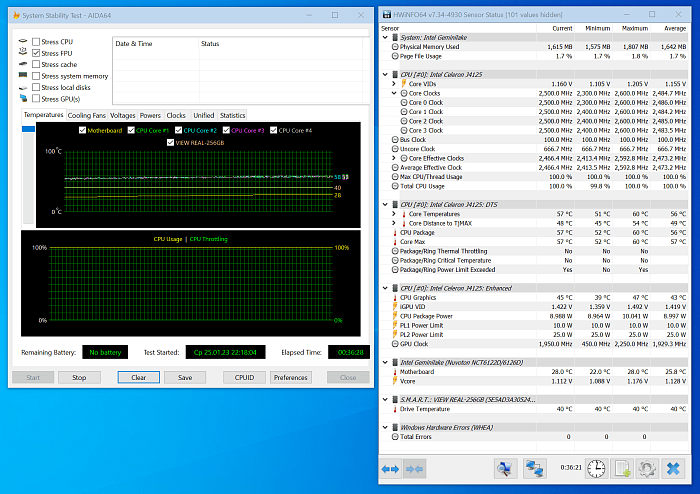Click the thermometer icon next to Drive Temperature
This screenshot has width=700, height=494.
[395, 409]
